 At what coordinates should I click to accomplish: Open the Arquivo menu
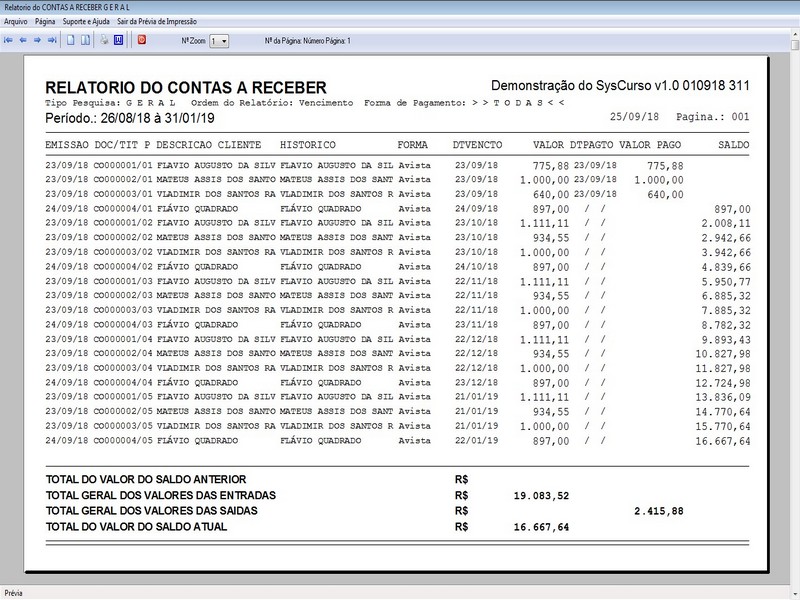point(16,21)
